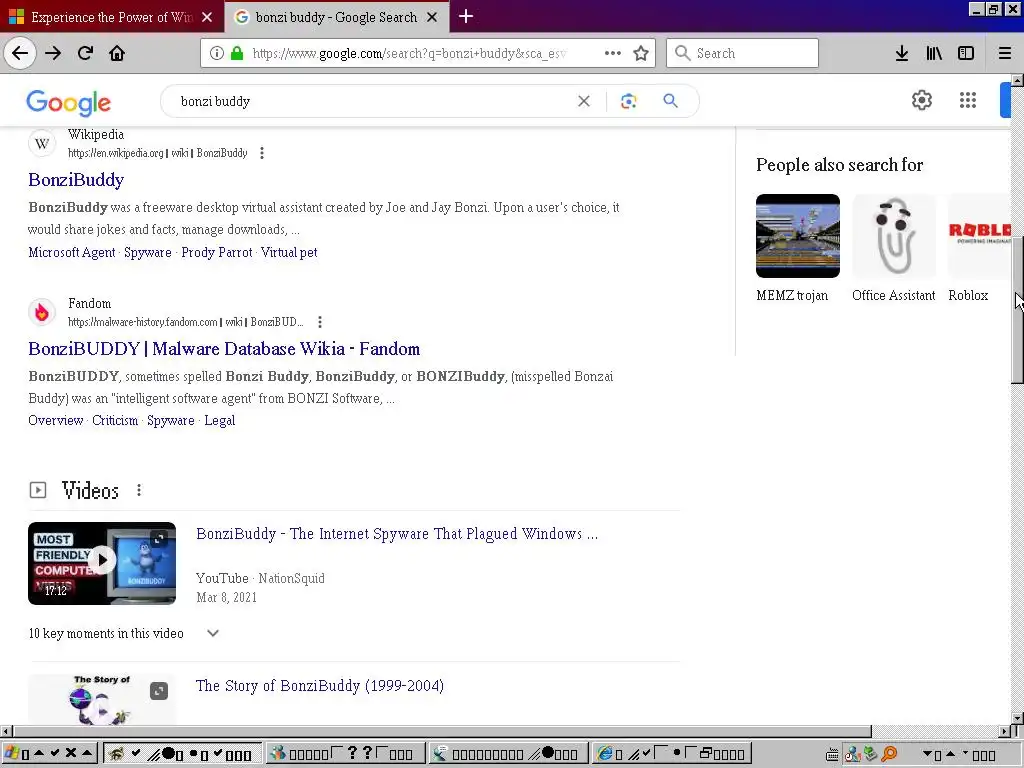
Task: Click the horizontal scrollbar thumb
Action: click(x=442, y=731)
